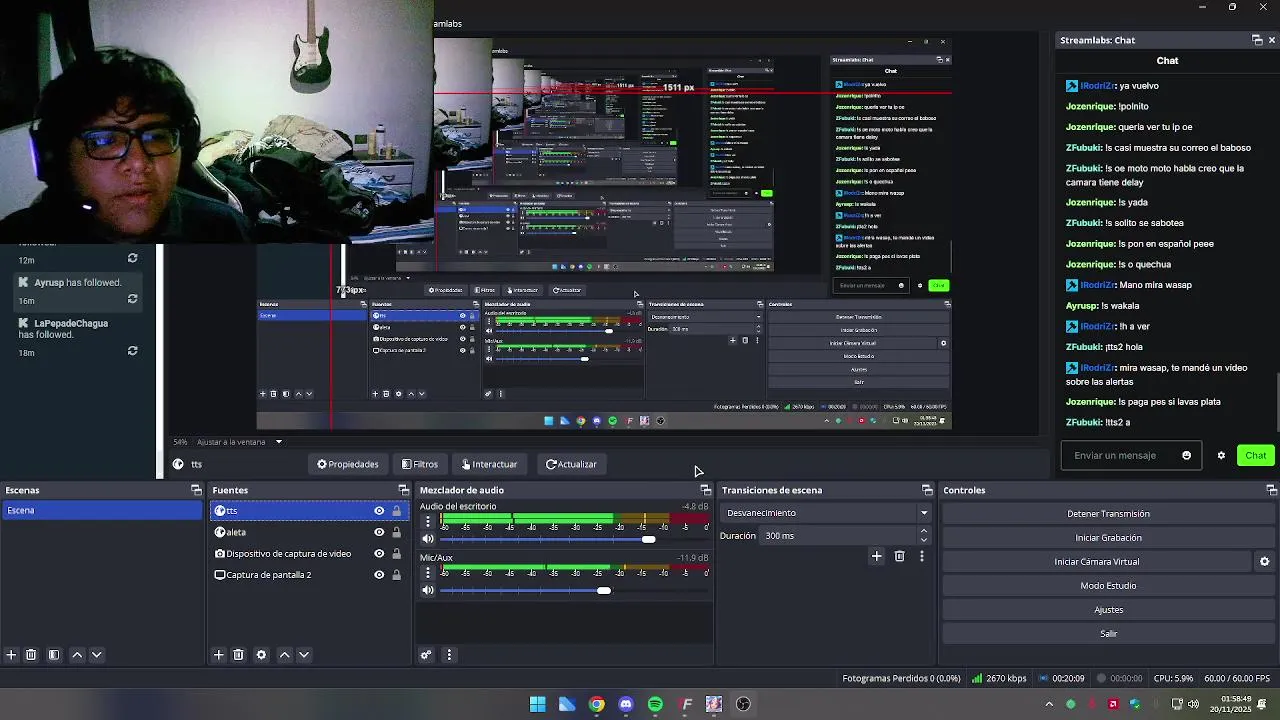Replay Ayrusp follow alert refresh icon
Screen dimensions: 1280x720
(x=132, y=299)
